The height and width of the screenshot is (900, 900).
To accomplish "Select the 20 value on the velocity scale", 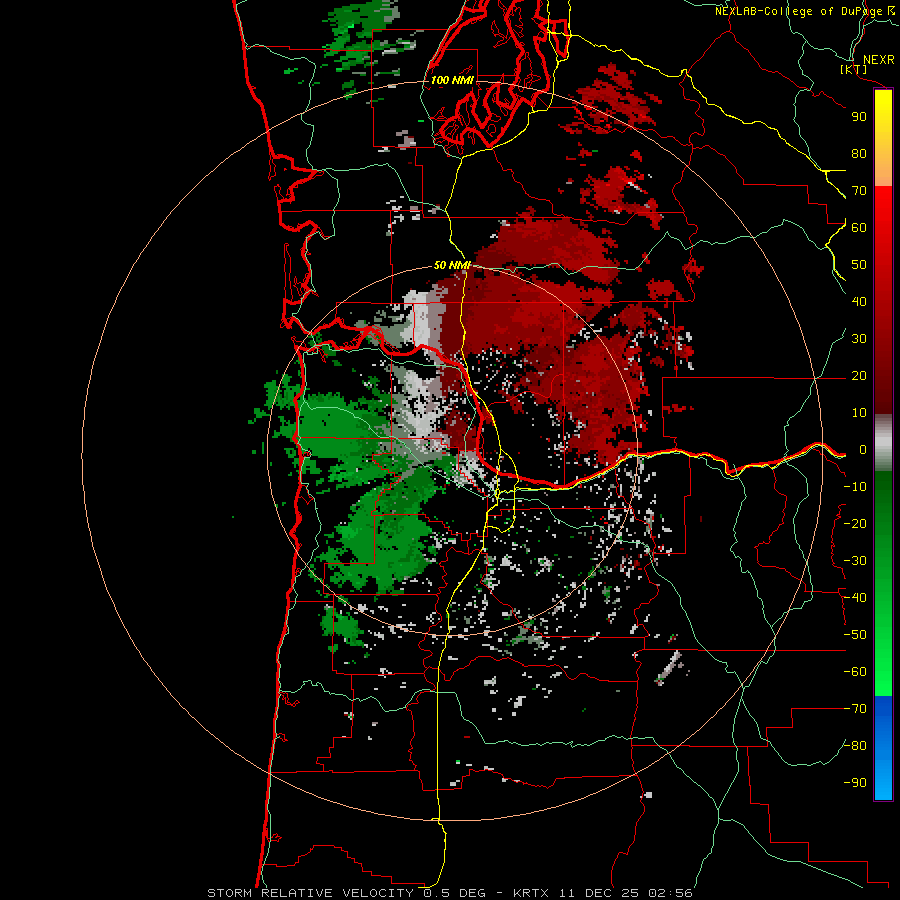I will (859, 375).
